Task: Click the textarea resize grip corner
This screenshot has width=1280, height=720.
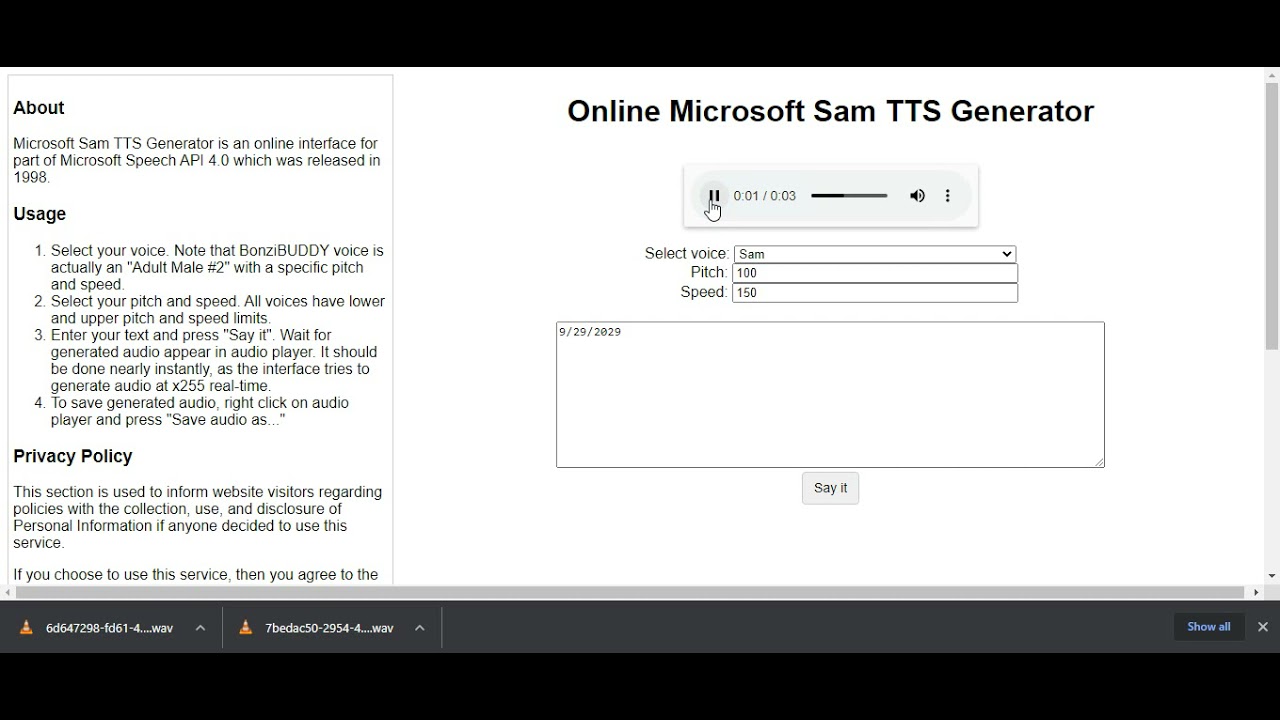Action: pos(1099,462)
